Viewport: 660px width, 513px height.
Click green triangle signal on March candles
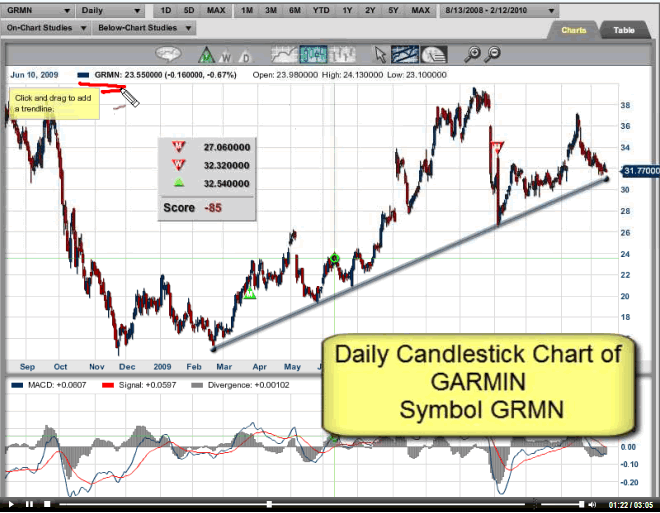(x=250, y=293)
